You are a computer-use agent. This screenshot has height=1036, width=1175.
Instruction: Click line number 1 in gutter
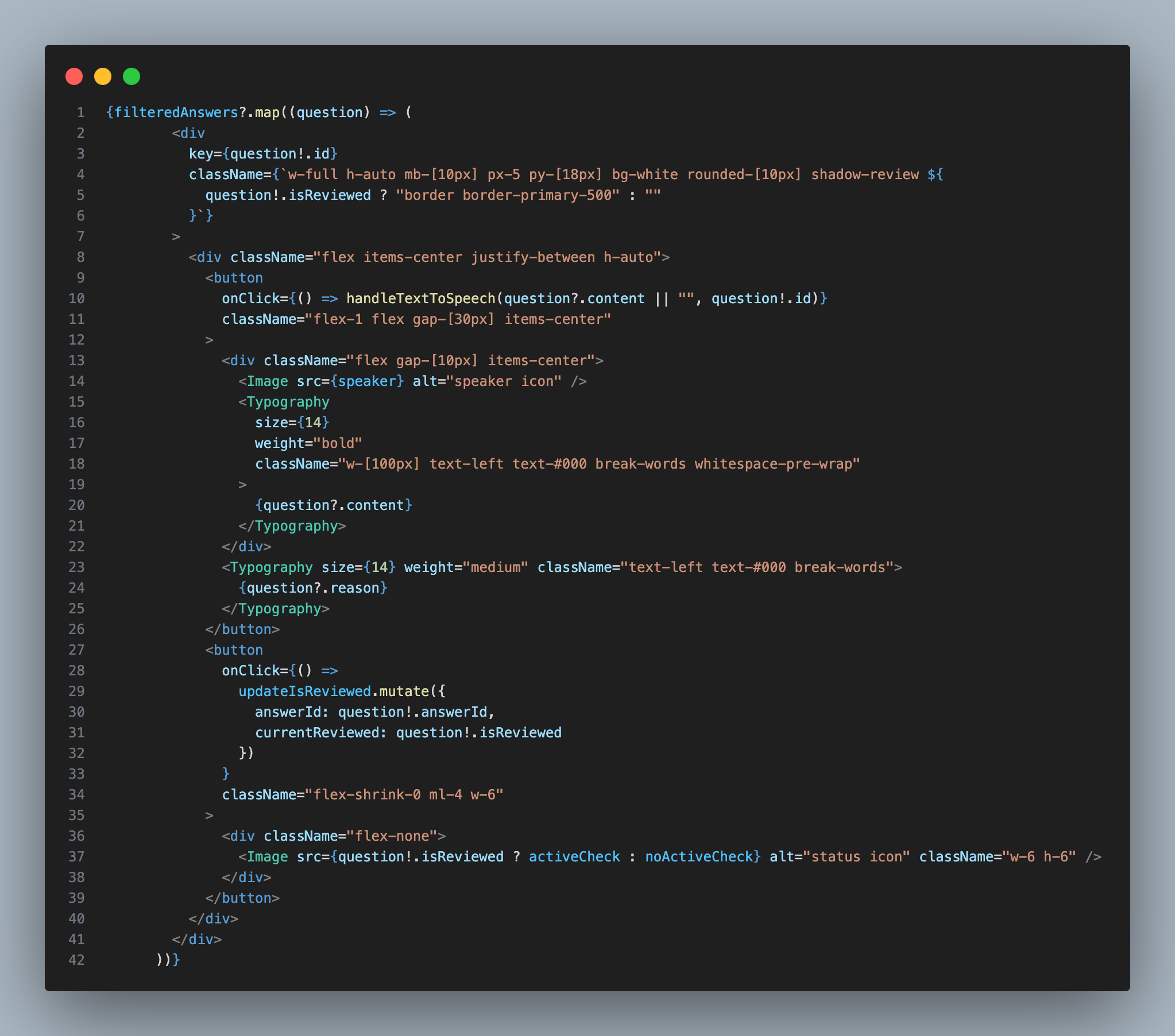[80, 112]
